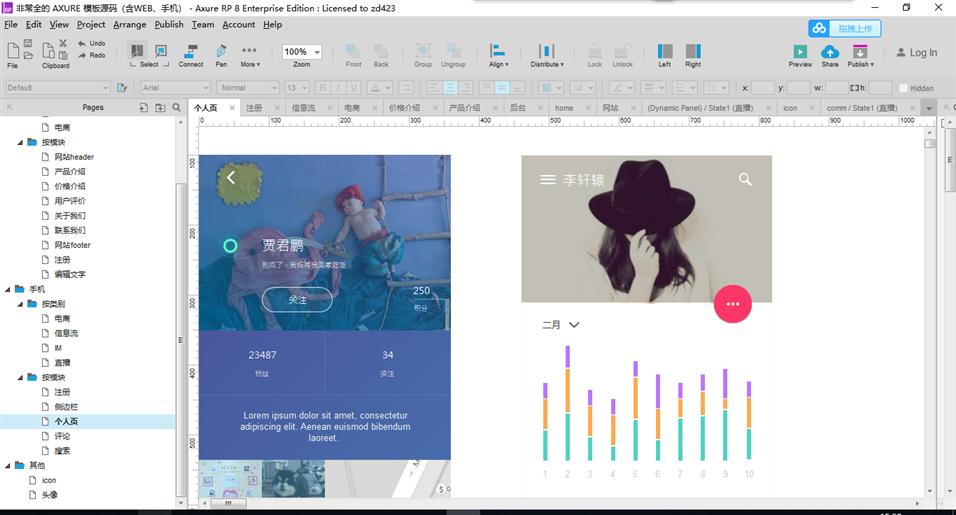The image size is (956, 515).
Task: Collapse the 手机 folder in Pages tree
Action: pyautogui.click(x=7, y=289)
